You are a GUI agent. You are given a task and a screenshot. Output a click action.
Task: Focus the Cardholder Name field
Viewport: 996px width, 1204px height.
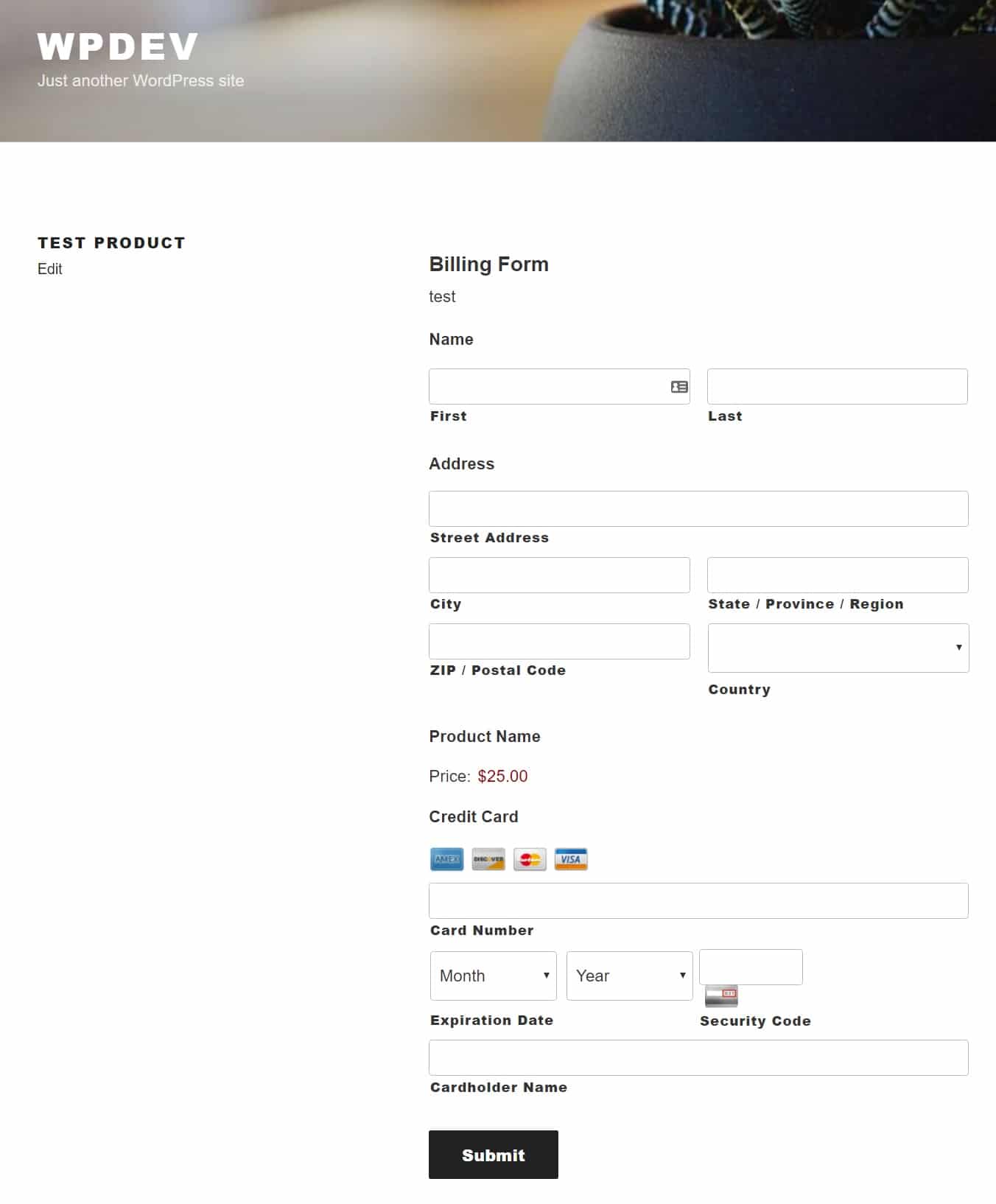[698, 1058]
